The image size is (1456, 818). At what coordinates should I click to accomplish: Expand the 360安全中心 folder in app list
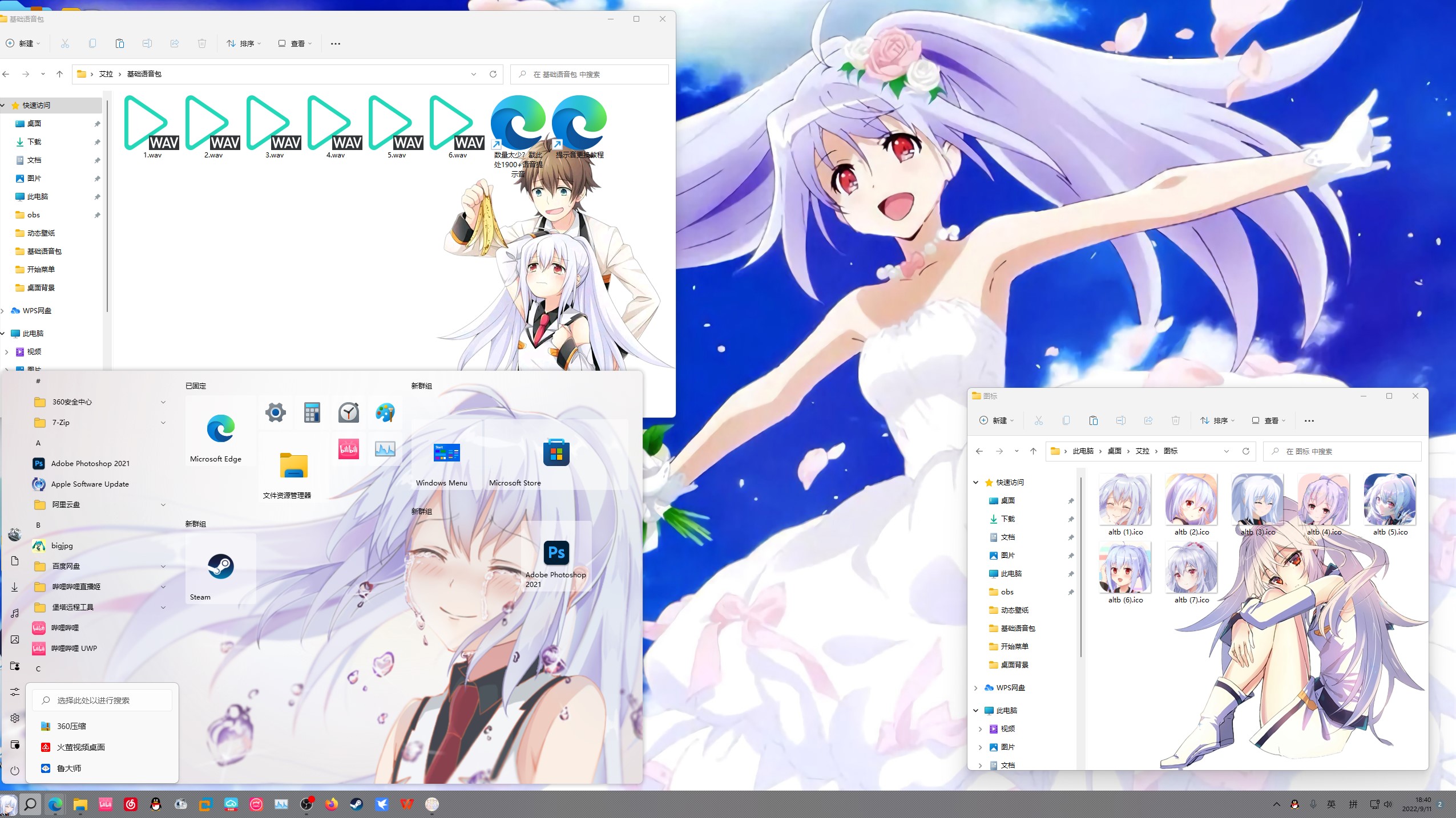(163, 402)
